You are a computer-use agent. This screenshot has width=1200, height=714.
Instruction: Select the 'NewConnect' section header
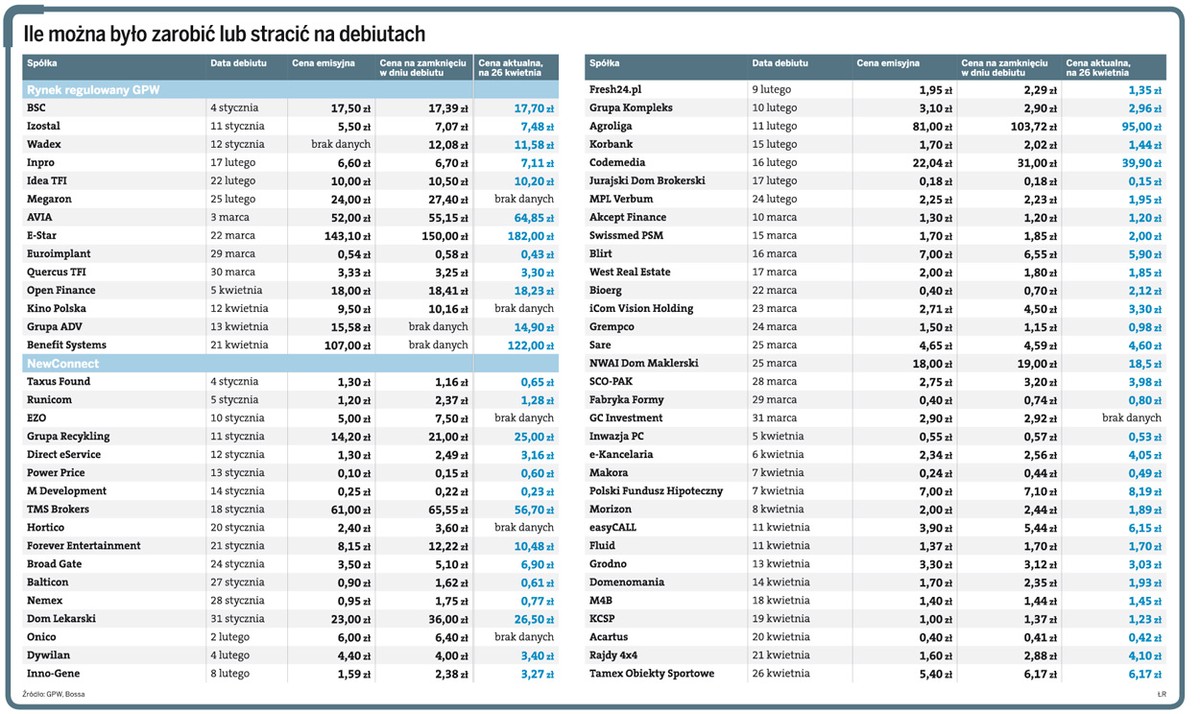click(58, 364)
